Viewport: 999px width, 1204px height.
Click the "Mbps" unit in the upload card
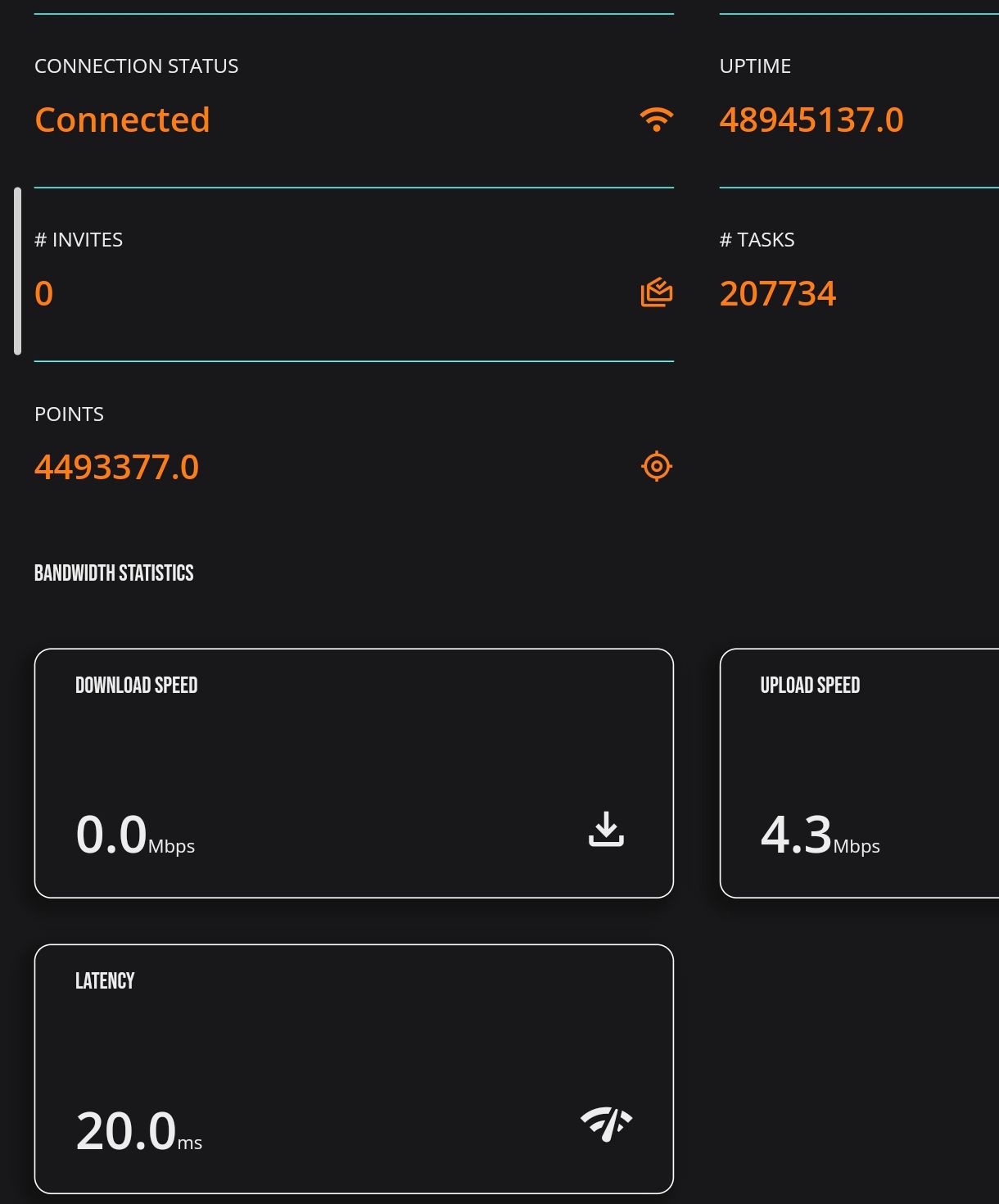pyautogui.click(x=857, y=846)
